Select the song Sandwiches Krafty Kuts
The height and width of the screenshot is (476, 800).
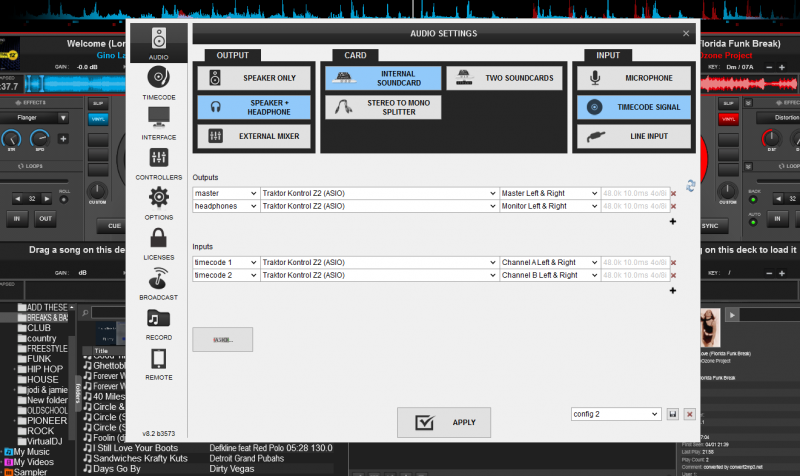140,458
